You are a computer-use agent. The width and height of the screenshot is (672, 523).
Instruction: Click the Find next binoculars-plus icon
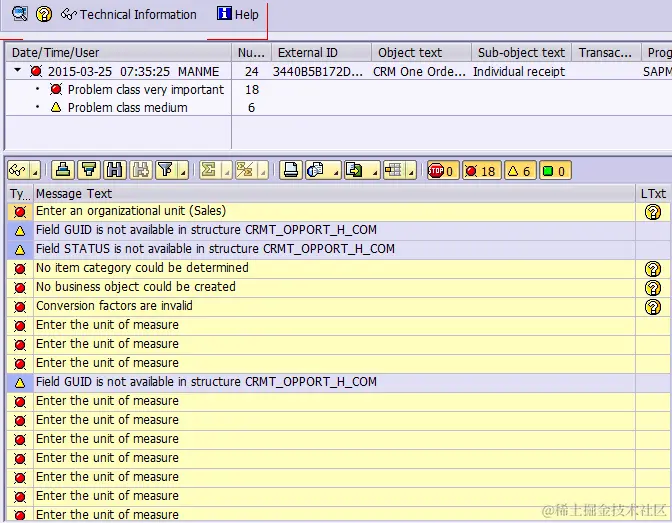[141, 171]
